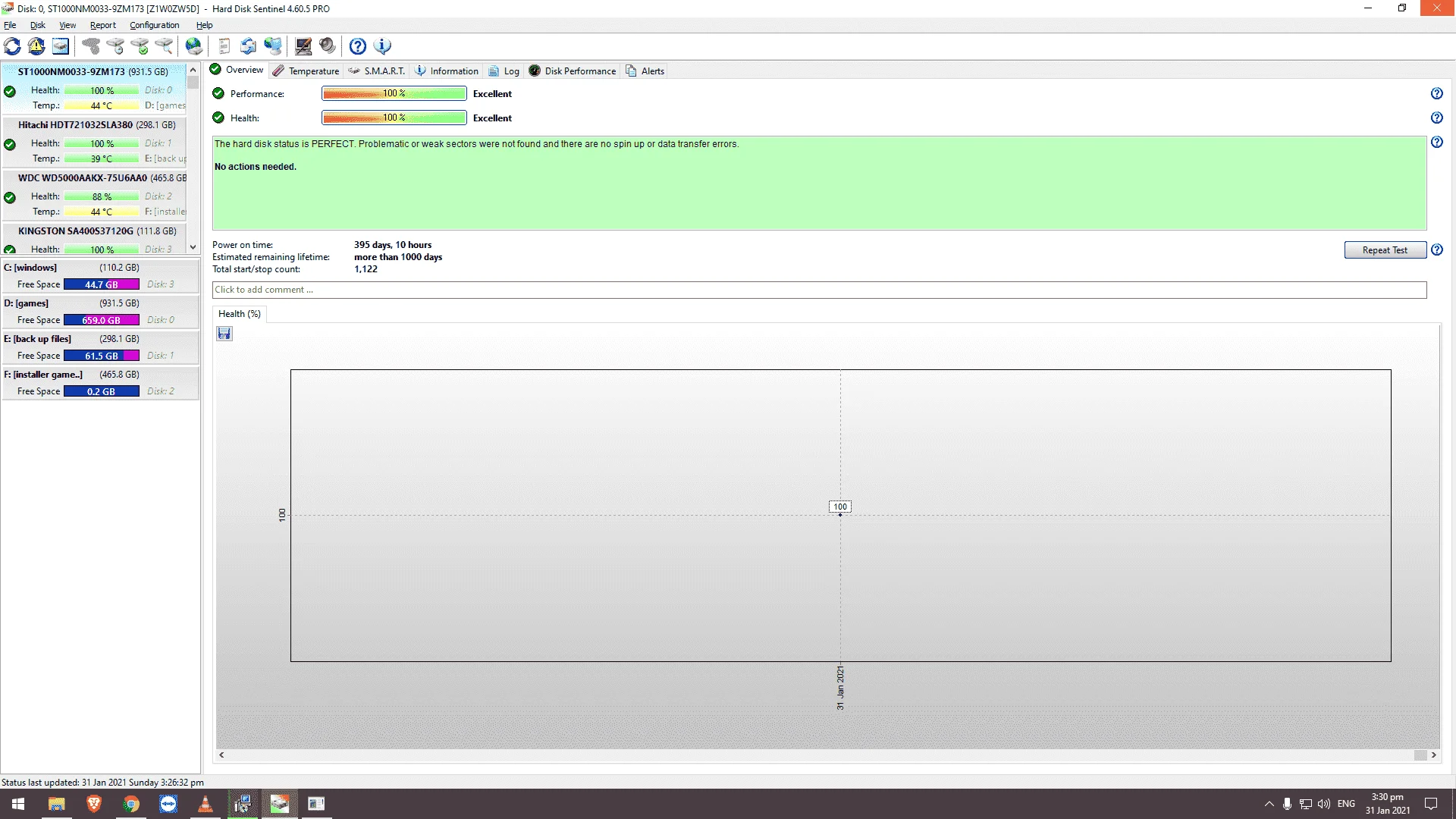The image size is (1456, 819).
Task: Select the ST1000NM0033-9ZM173 disk entry
Action: tap(94, 89)
